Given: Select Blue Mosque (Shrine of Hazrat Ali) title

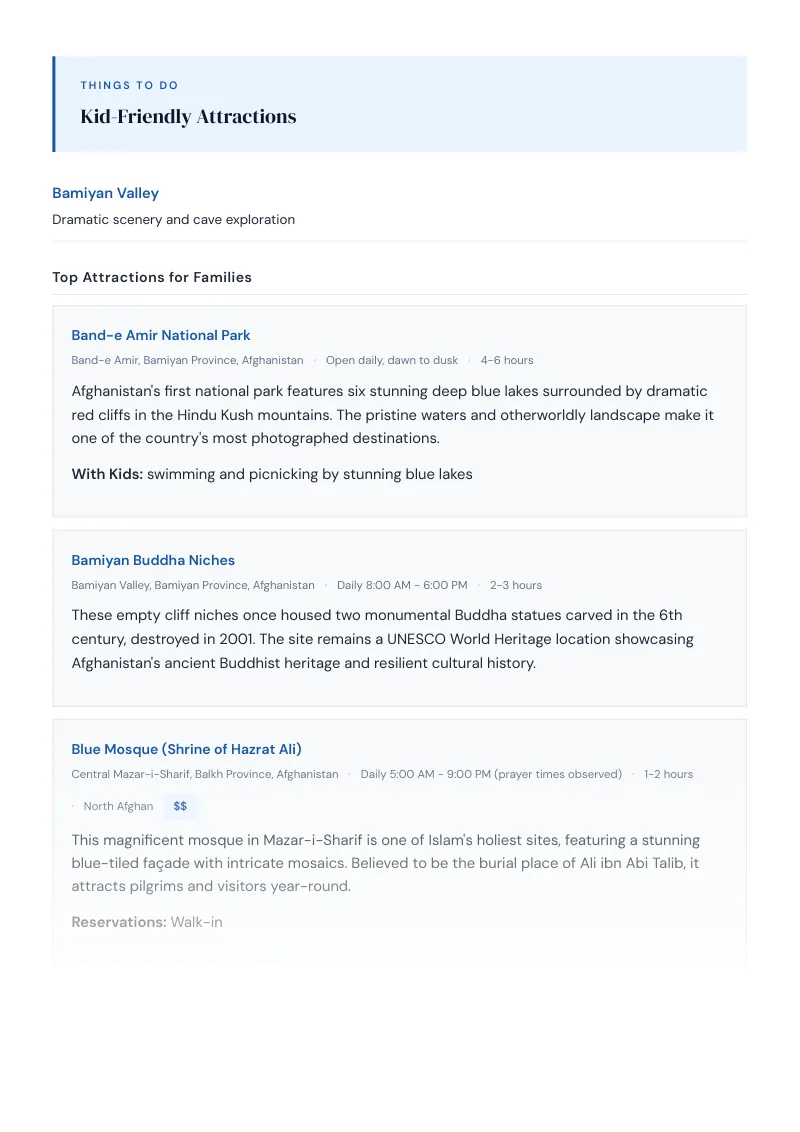Looking at the screenshot, I should point(186,749).
